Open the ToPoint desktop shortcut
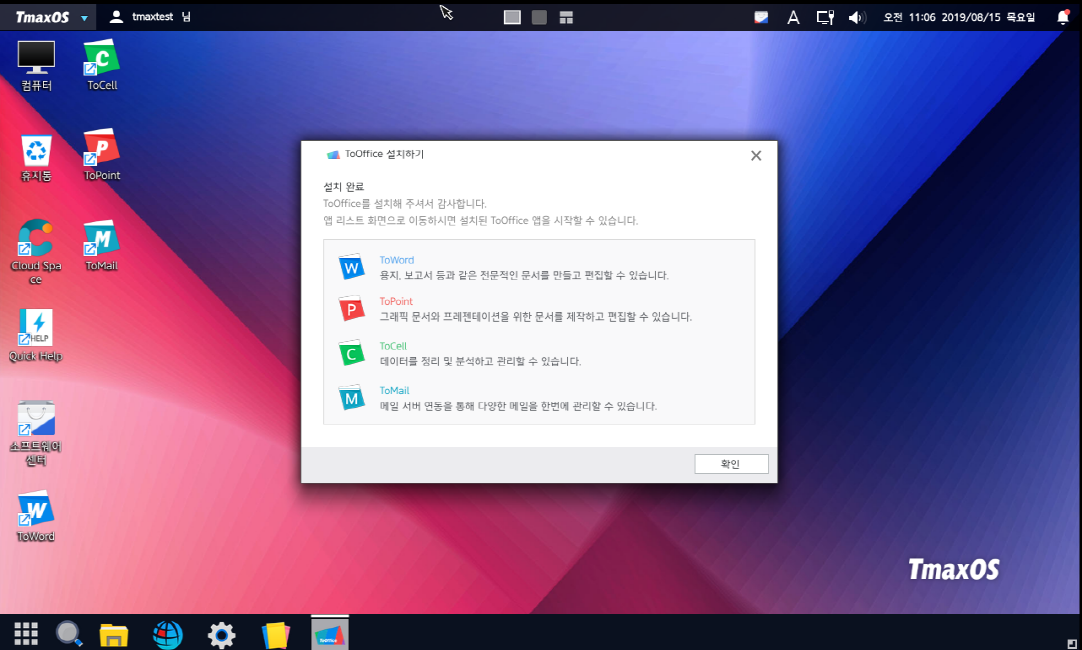The image size is (1082, 650). [x=101, y=149]
